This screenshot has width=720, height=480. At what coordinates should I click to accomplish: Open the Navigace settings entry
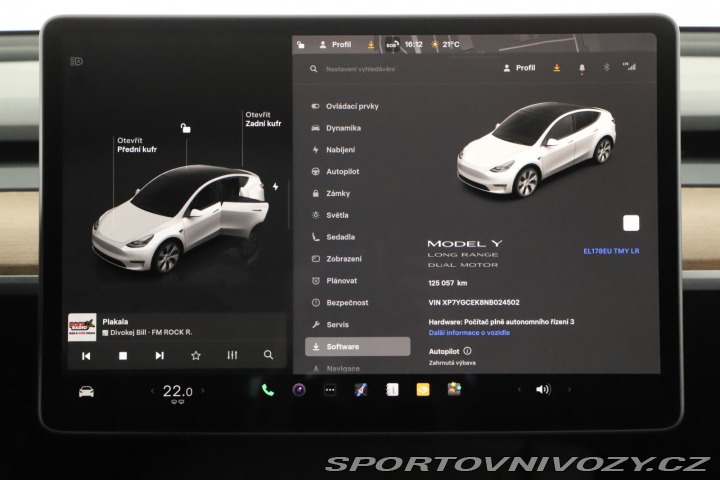coord(336,368)
